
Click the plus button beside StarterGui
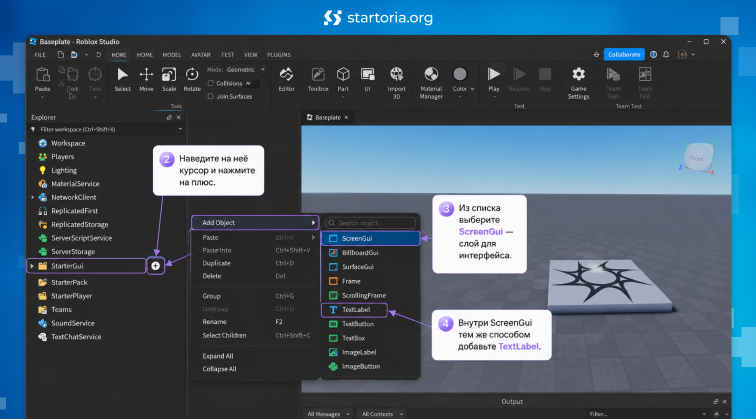(x=155, y=266)
